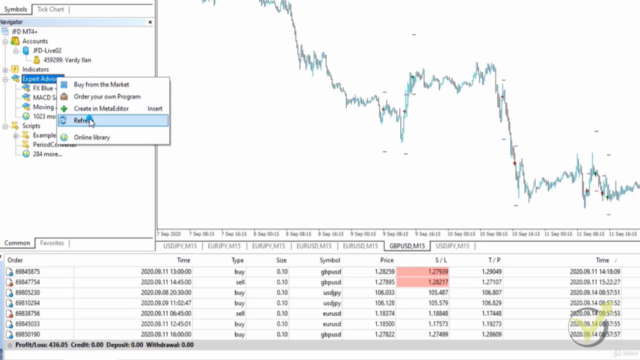Click the Moving Average expert advisor icon
The image size is (640, 360).
[x=26, y=107]
